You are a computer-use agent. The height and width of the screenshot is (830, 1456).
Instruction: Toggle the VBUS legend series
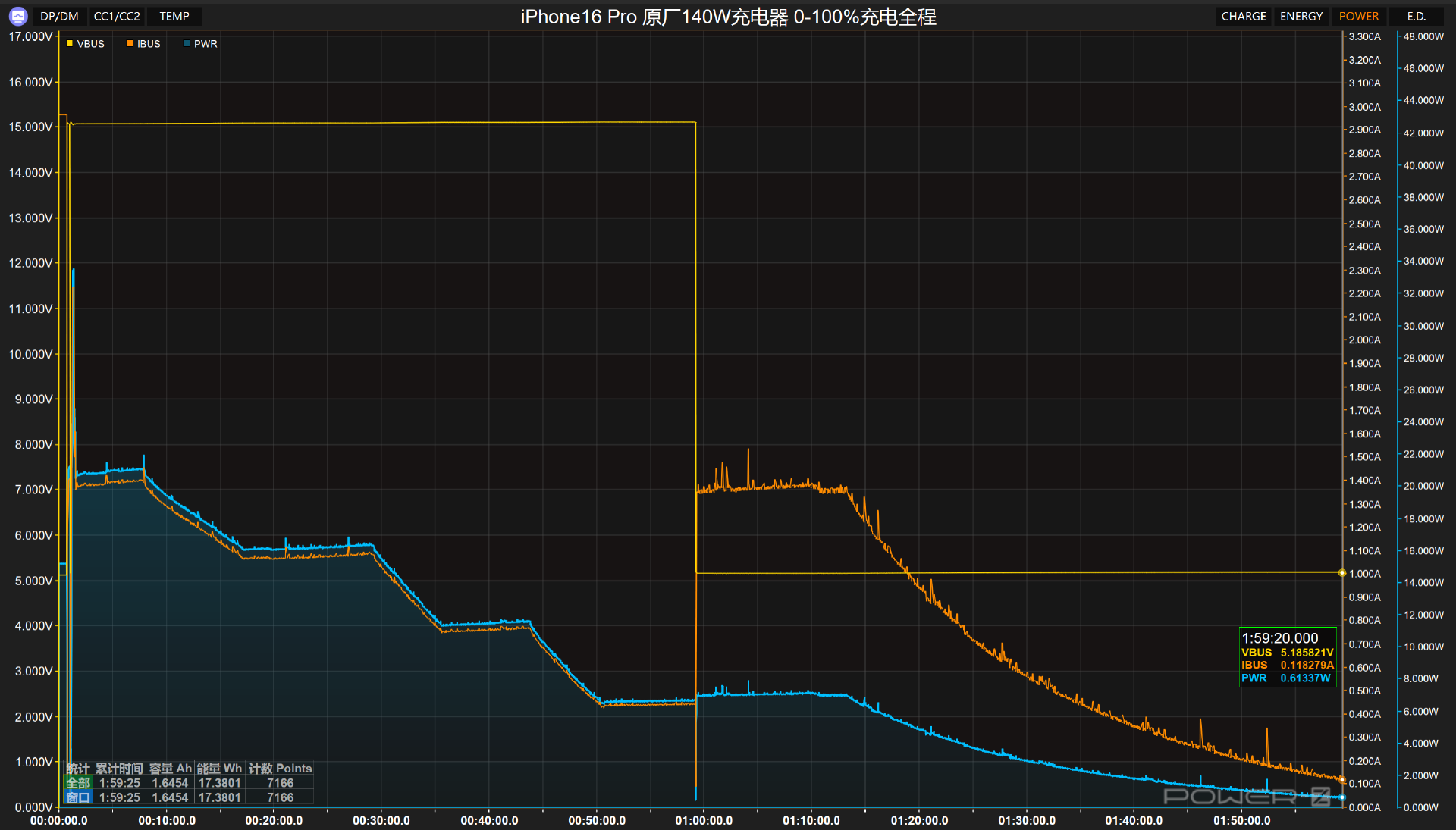tap(85, 44)
